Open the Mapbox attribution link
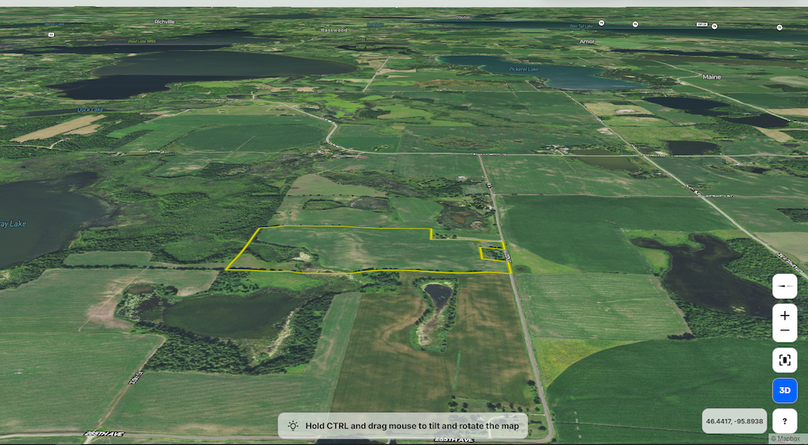Viewport: 808px width, 445px height. pyautogui.click(x=786, y=439)
